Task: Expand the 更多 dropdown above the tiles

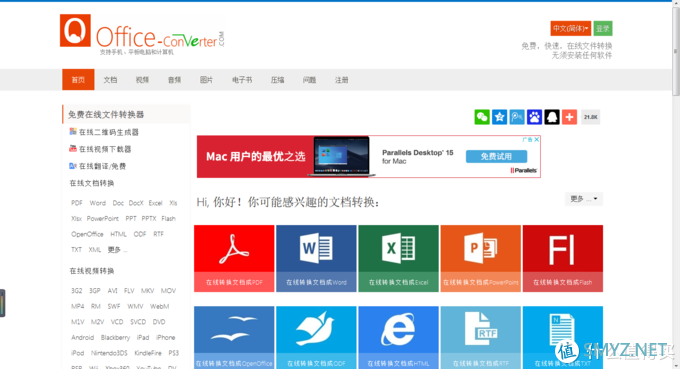Action: point(584,199)
